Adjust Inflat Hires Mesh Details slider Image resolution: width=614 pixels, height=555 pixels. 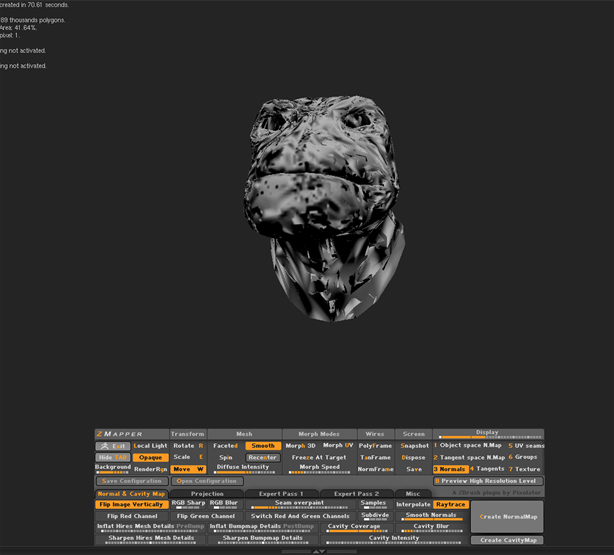pyautogui.click(x=150, y=528)
